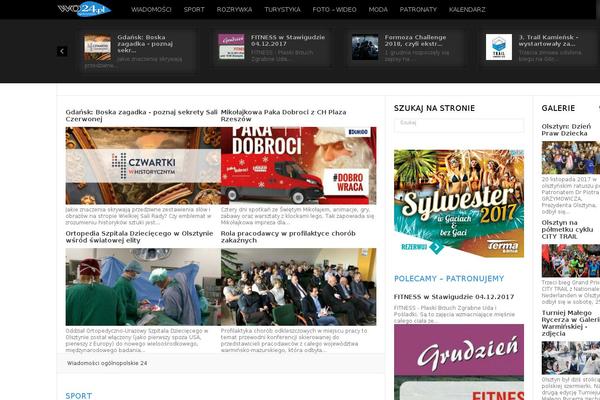Open the Gdańsk: Boska zagadka carousel thumbnail
This screenshot has width=600, height=400.
[x=98, y=47]
